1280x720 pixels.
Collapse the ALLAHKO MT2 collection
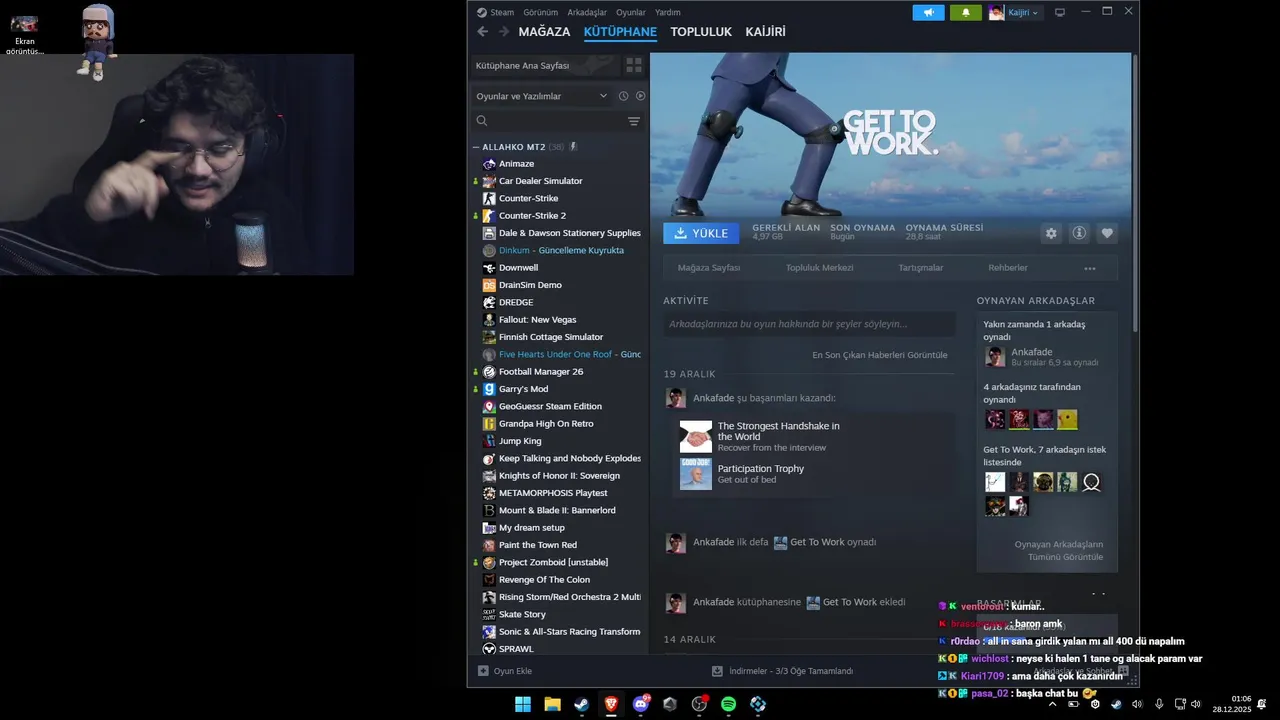pyautogui.click(x=476, y=147)
